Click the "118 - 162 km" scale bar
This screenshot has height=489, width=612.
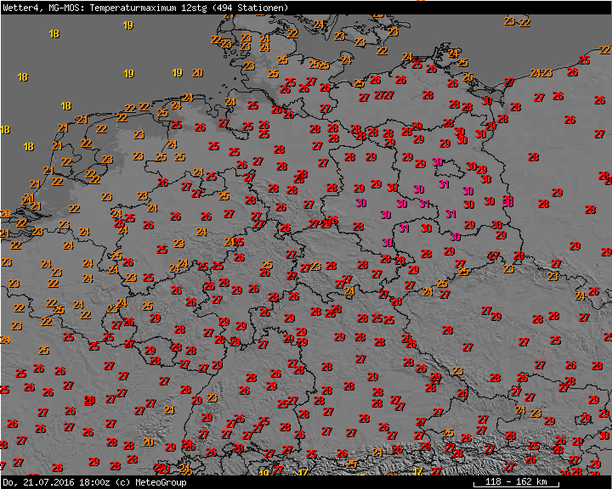516,482
